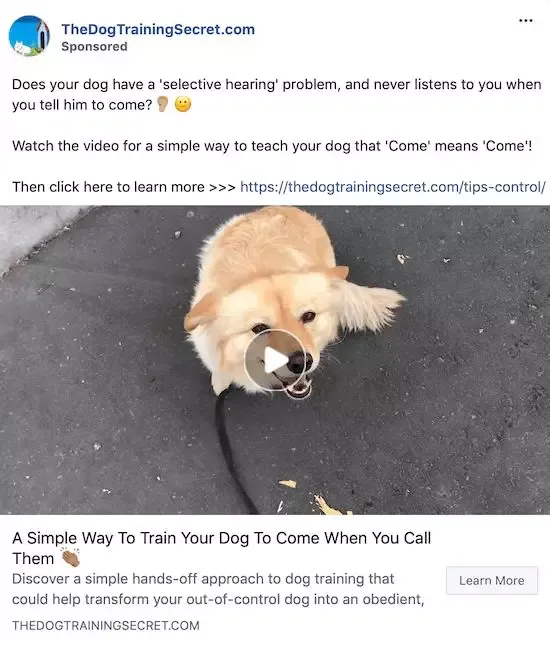550x654 pixels.
Task: Click the Learn More button
Action: [x=492, y=580]
